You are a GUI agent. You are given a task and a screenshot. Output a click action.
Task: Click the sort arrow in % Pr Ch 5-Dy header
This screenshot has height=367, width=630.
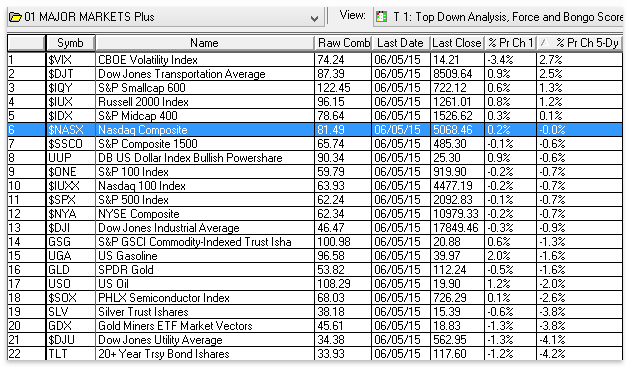[544, 42]
